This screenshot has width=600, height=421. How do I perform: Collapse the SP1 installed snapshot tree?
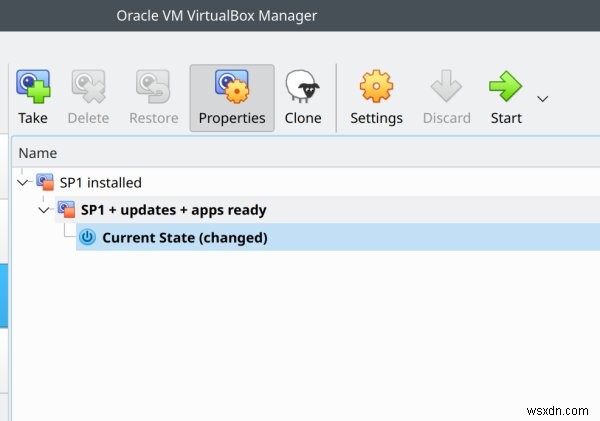[23, 183]
